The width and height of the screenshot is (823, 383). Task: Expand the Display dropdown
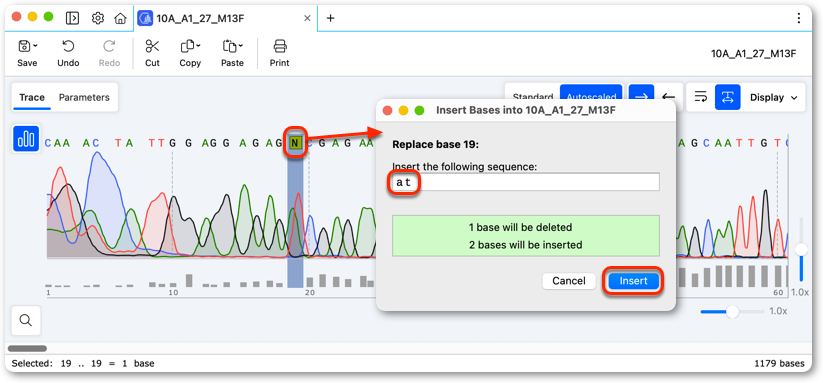(774, 97)
